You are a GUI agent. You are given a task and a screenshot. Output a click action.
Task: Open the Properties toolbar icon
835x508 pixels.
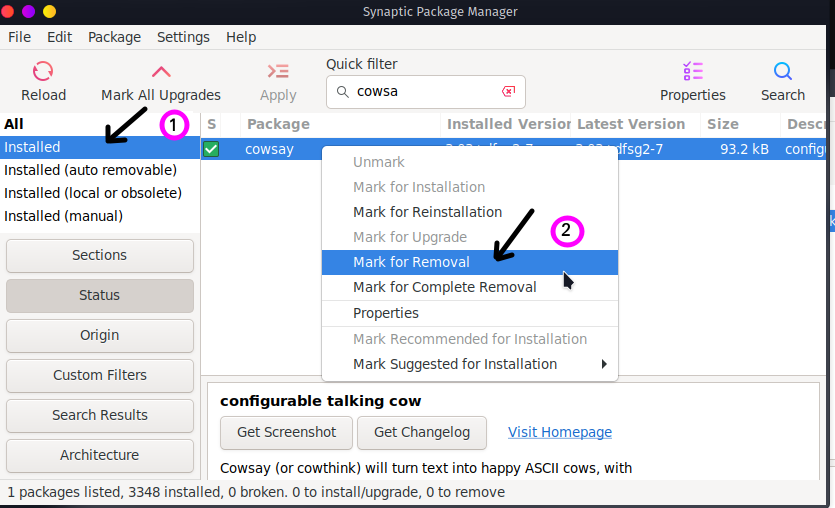693,71
